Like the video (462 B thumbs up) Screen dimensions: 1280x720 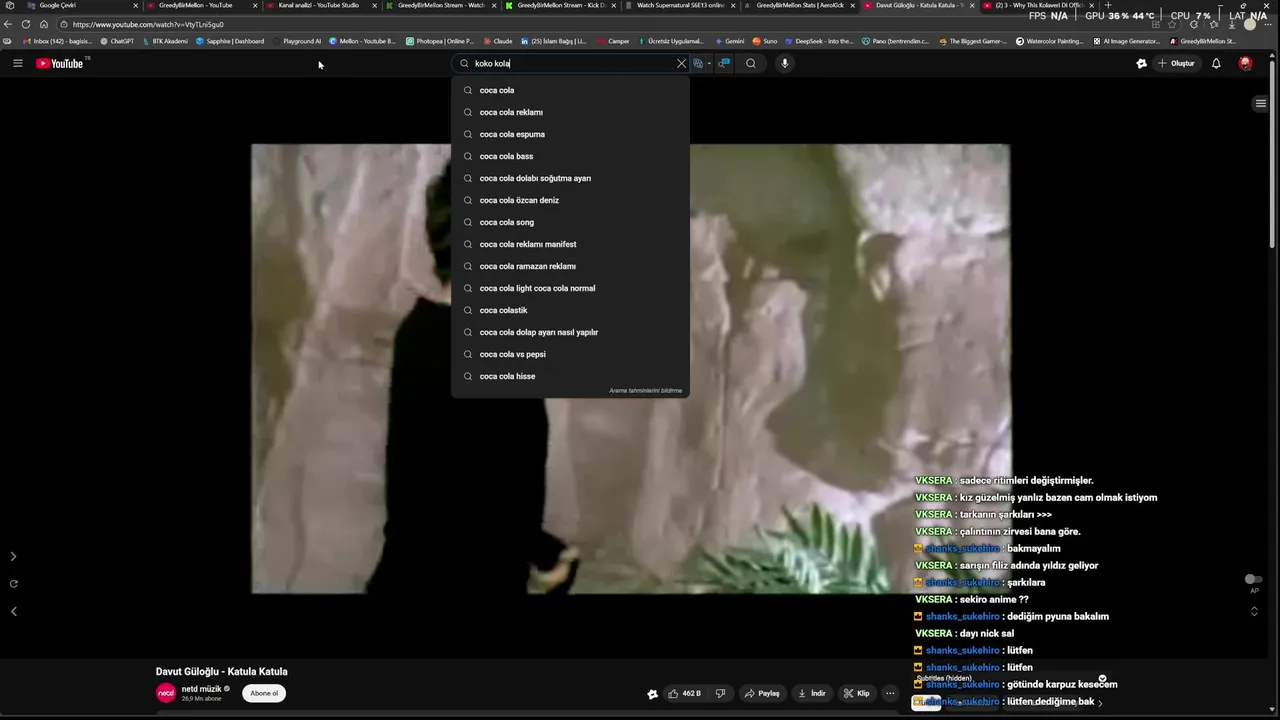click(x=685, y=693)
